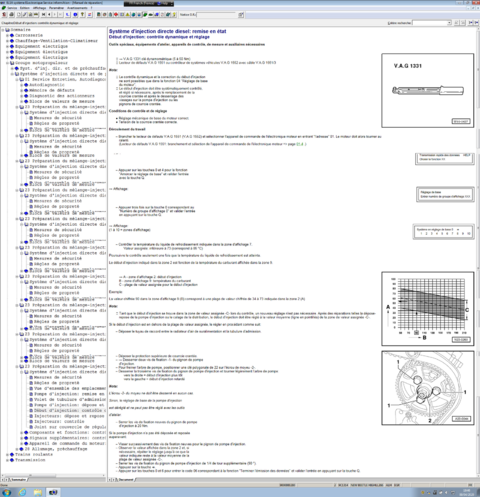Click the light bulb toolbar icon
This screenshot has width=480, height=497.
174,15
